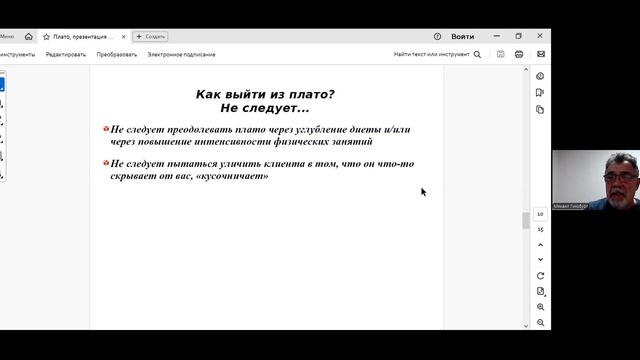Viewport: 640px width, 360px height.
Task: Share document by email envelope icon
Action: coord(541,54)
